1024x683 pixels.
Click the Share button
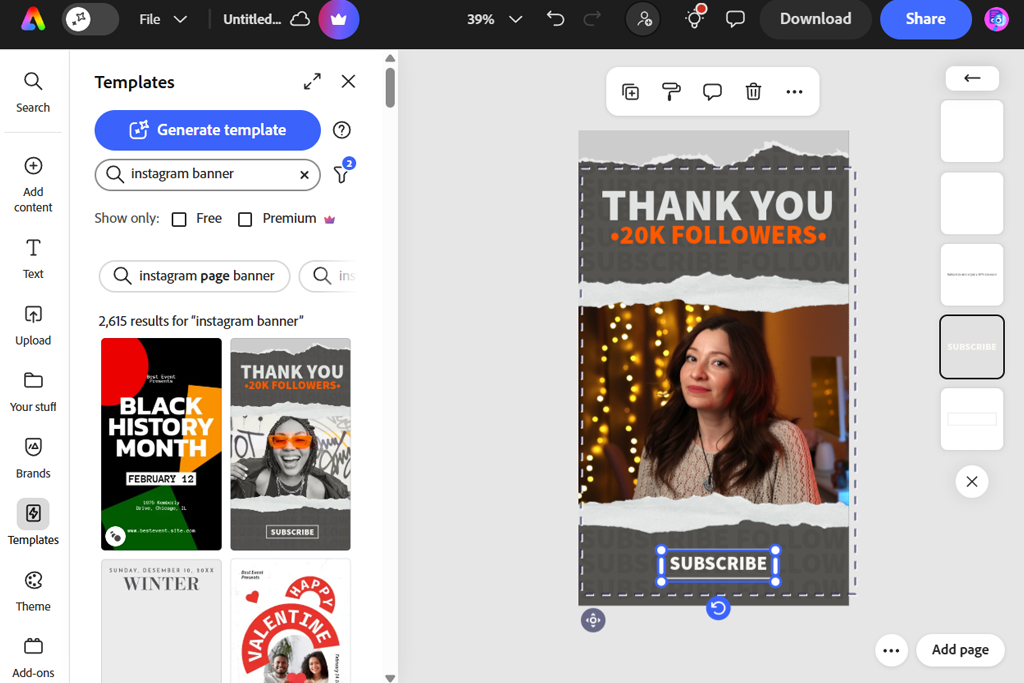pyautogui.click(x=925, y=19)
